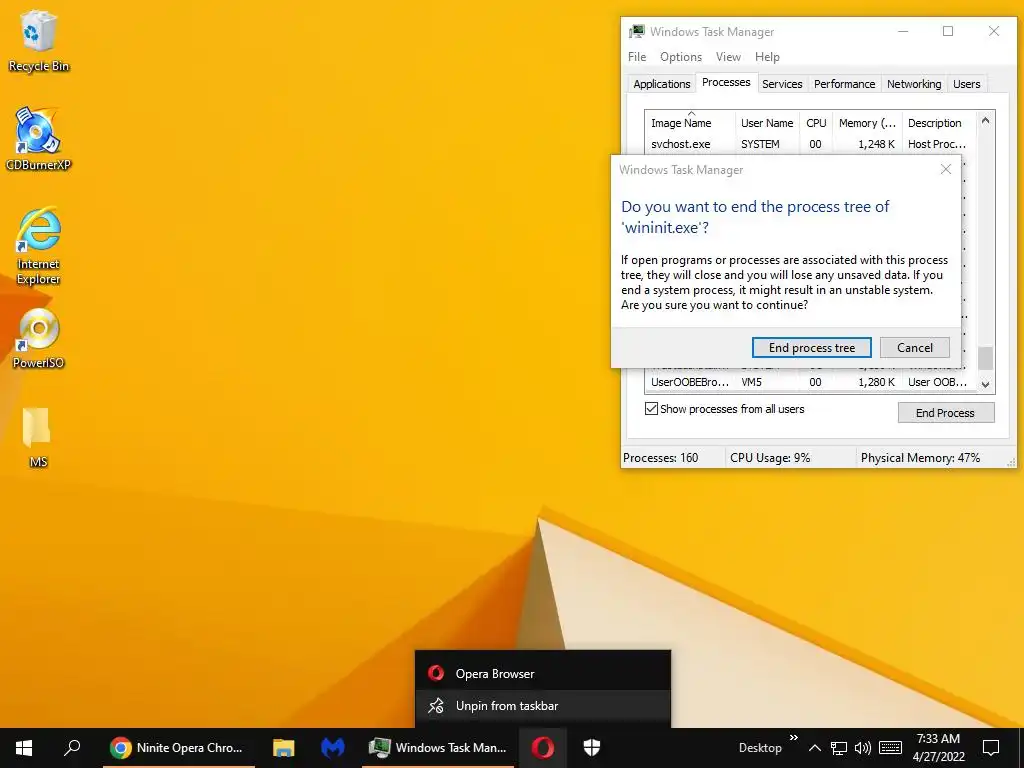Maximize the Windows Task Manager window
This screenshot has width=1024, height=768.
tap(948, 31)
